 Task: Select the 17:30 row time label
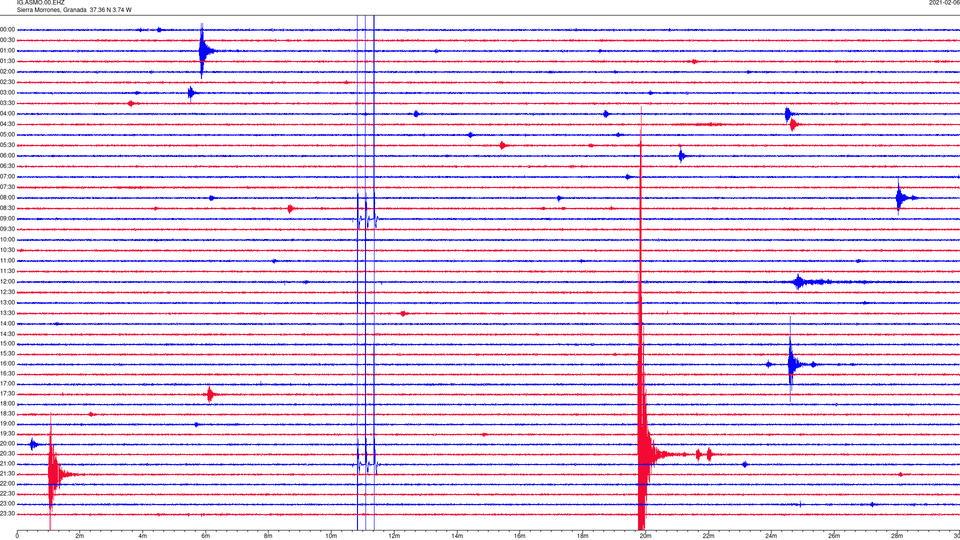8,394
